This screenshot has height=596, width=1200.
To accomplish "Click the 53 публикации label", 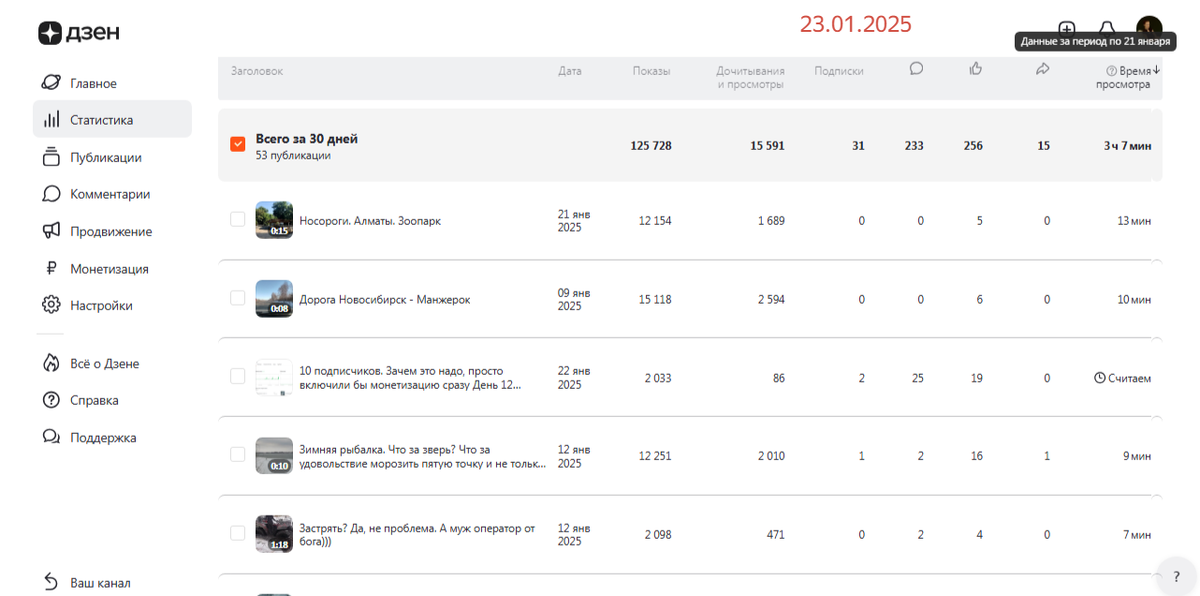I will coord(293,155).
